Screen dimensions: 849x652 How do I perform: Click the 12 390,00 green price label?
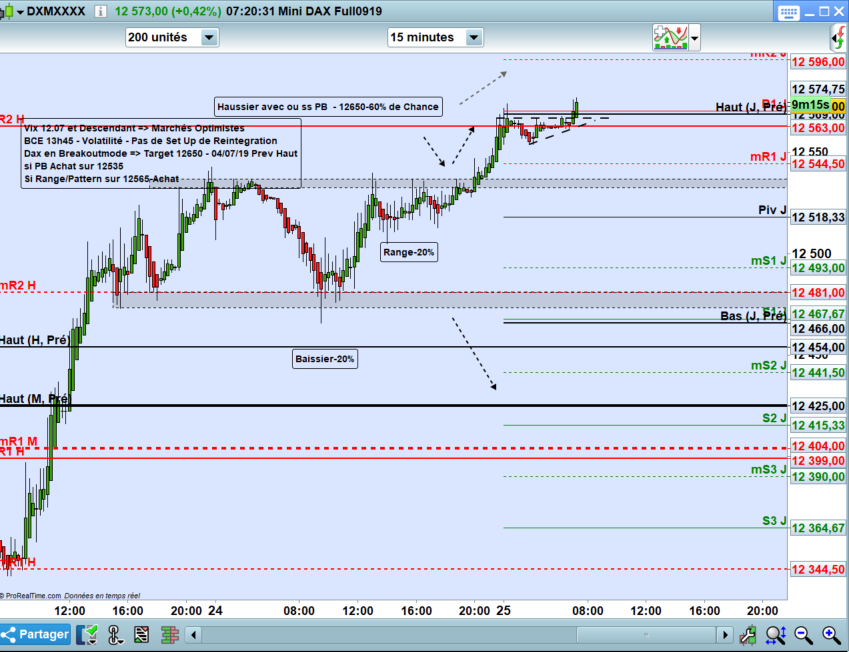[x=818, y=477]
